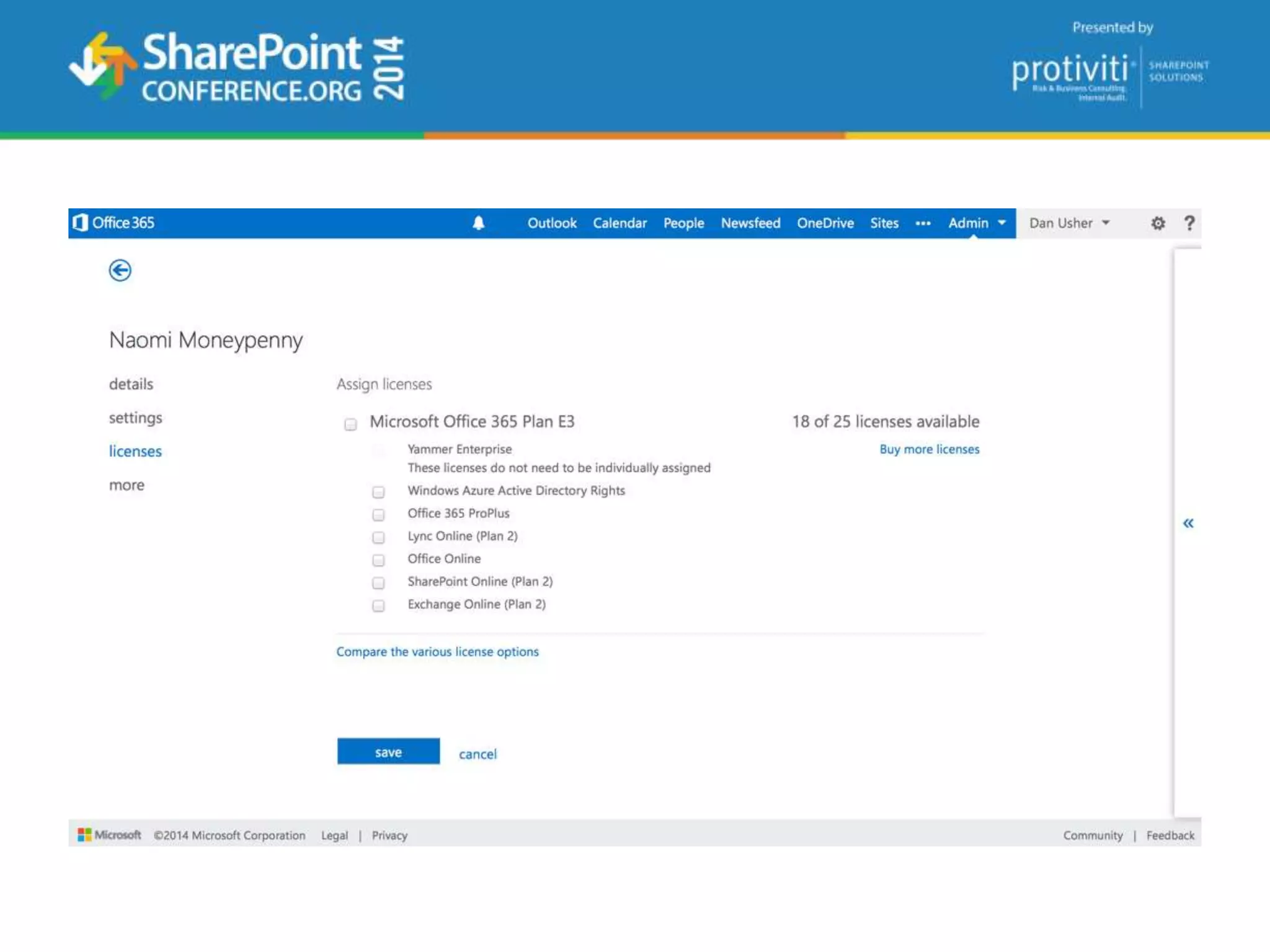
Task: Select the settings section in sidebar
Action: pos(135,418)
